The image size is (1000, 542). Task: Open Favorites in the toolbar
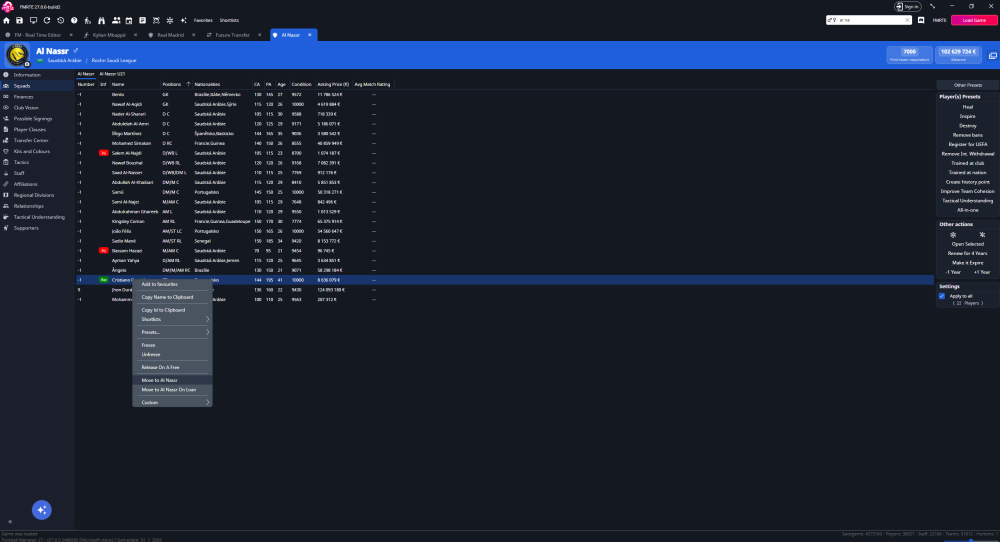point(203,20)
